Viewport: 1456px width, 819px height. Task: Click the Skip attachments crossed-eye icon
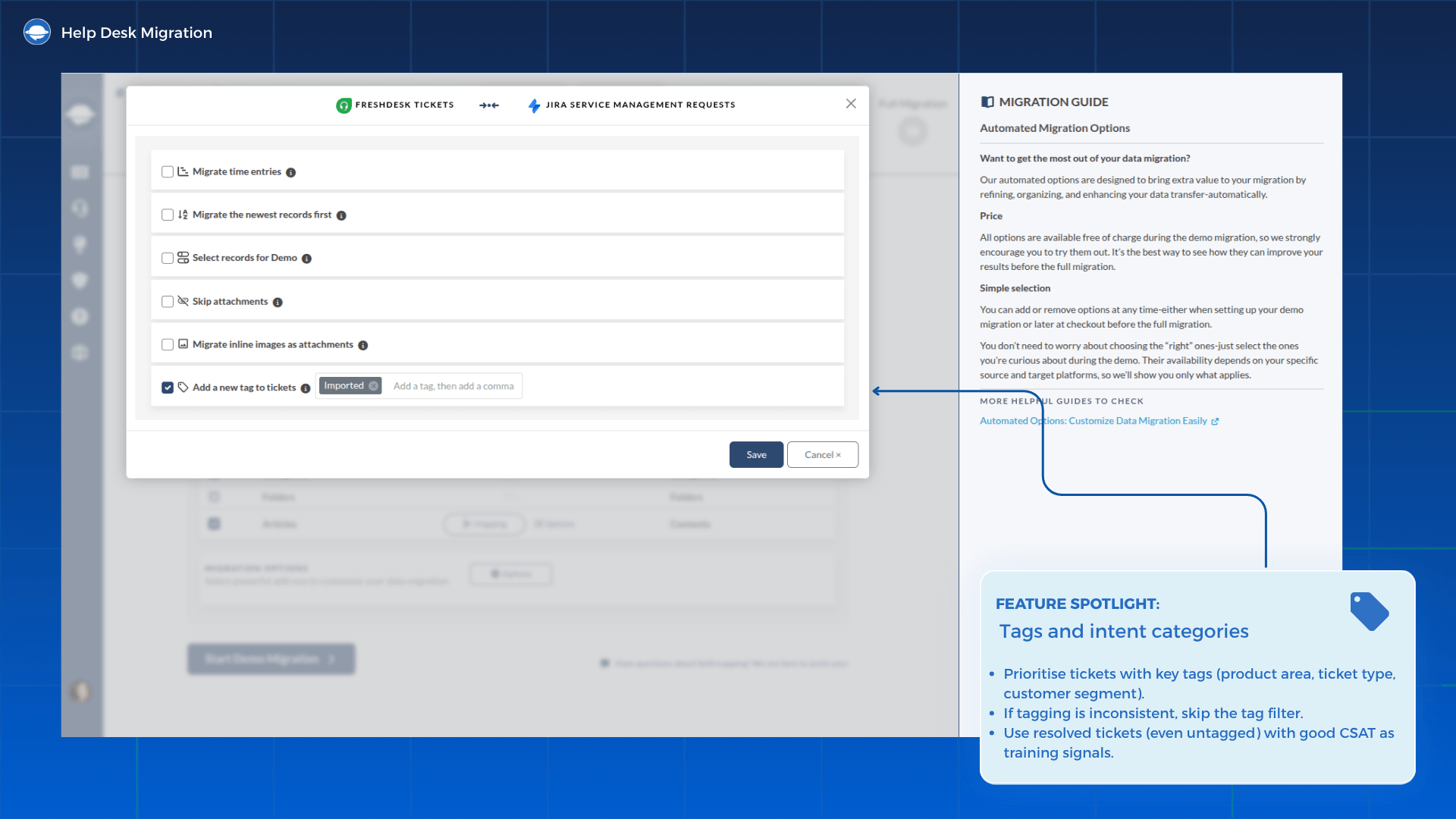pos(183,301)
